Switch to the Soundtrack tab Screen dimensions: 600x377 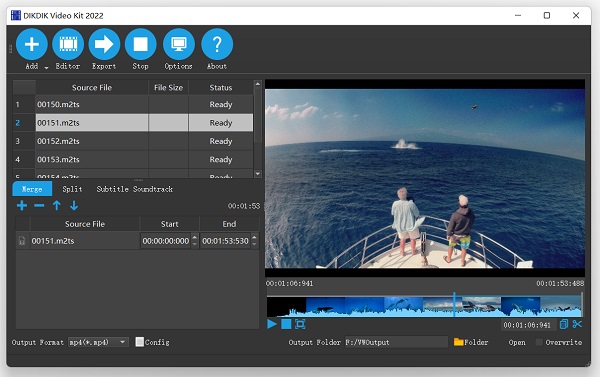[153, 189]
